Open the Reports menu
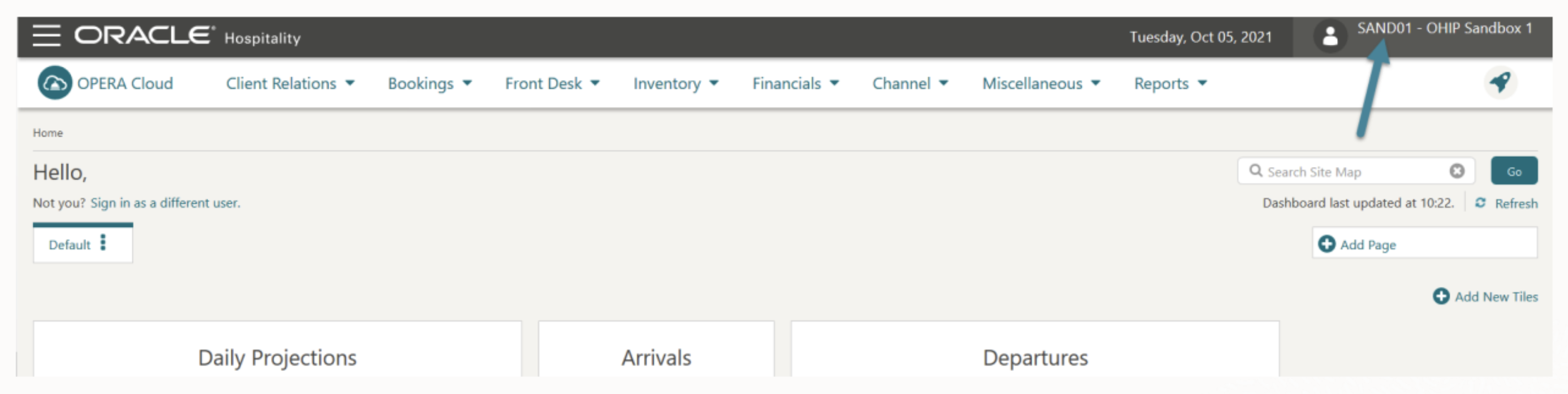The image size is (1568, 394). point(1170,83)
